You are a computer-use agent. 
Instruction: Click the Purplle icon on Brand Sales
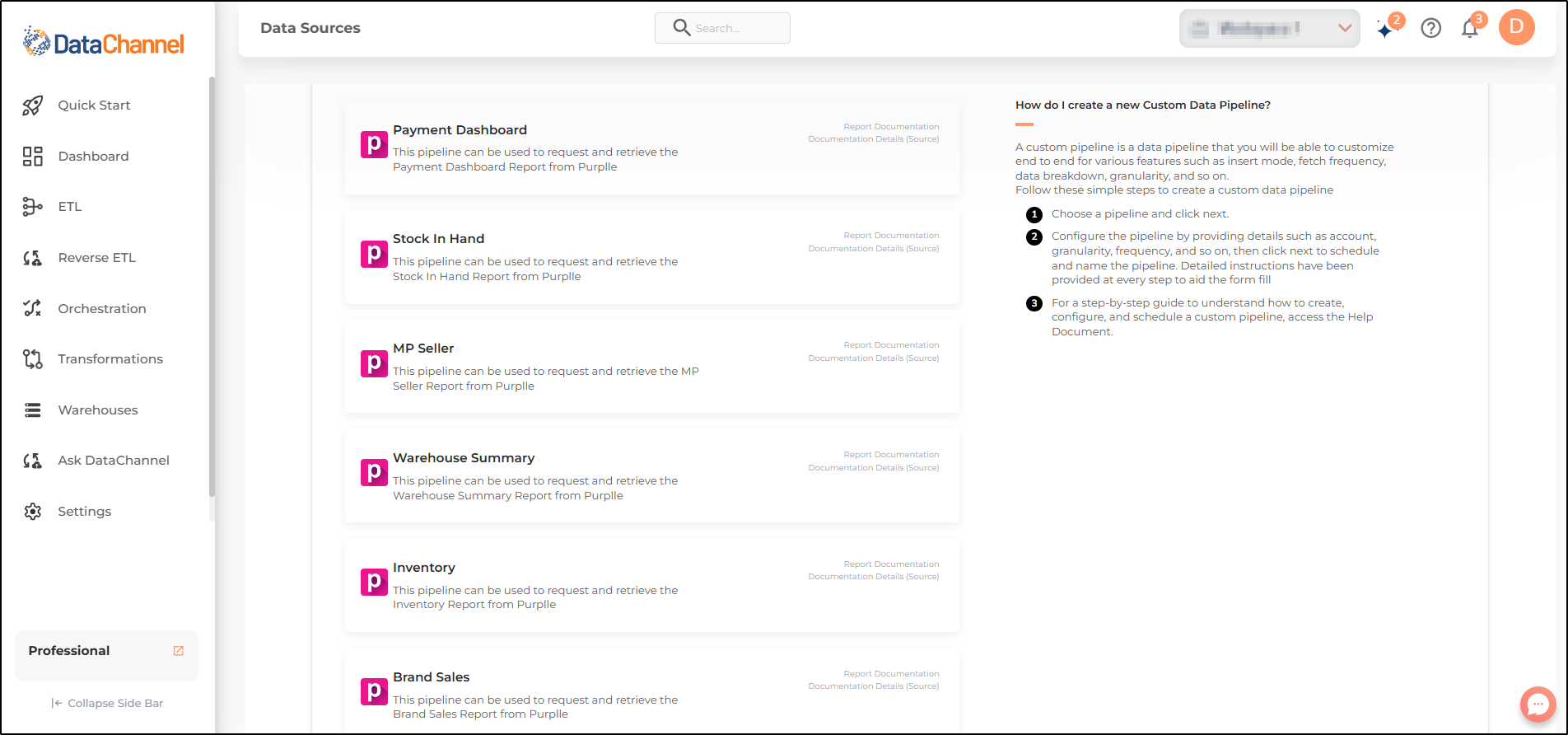point(374,692)
